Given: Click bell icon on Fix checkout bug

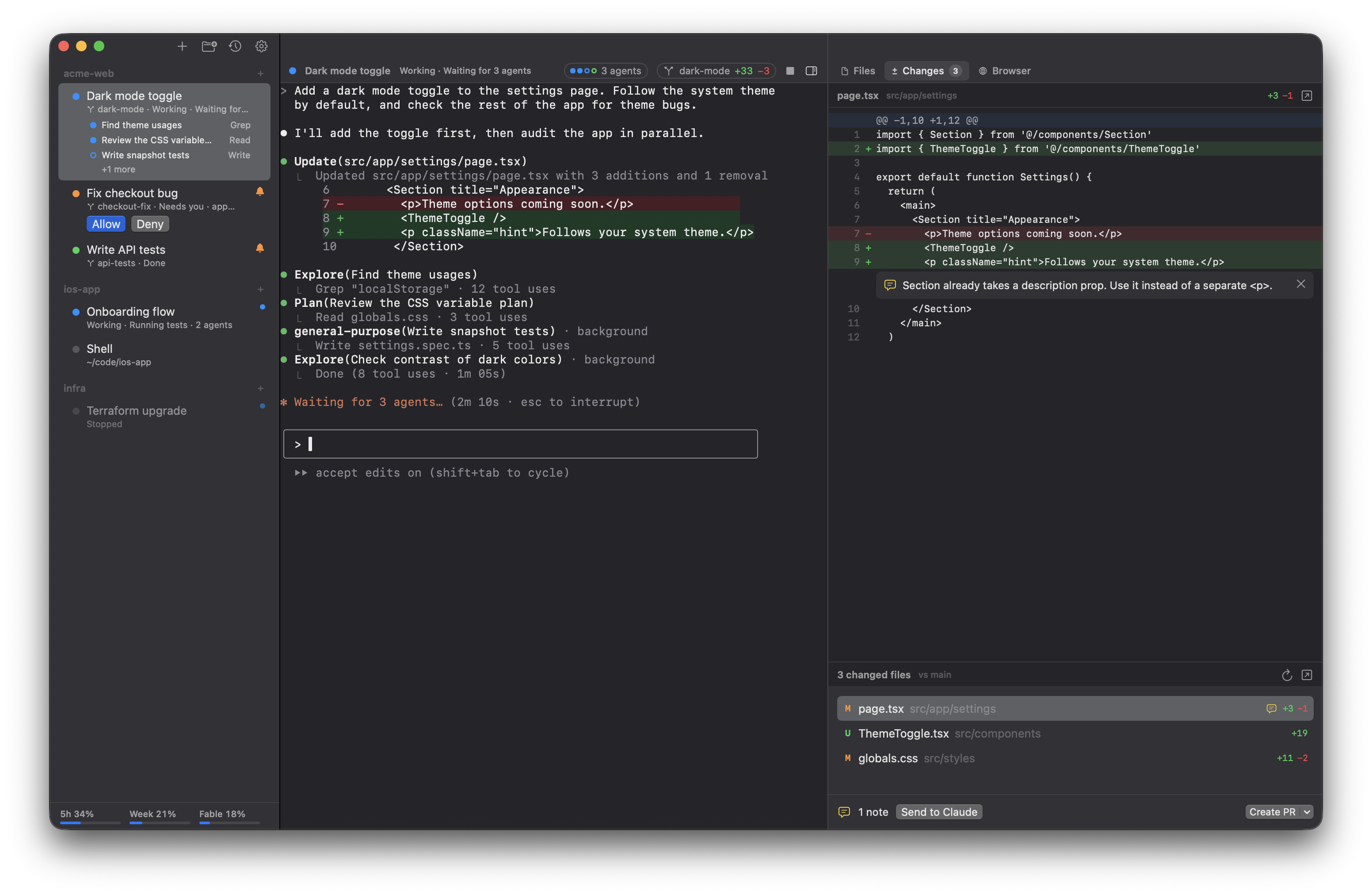Looking at the screenshot, I should (x=260, y=191).
